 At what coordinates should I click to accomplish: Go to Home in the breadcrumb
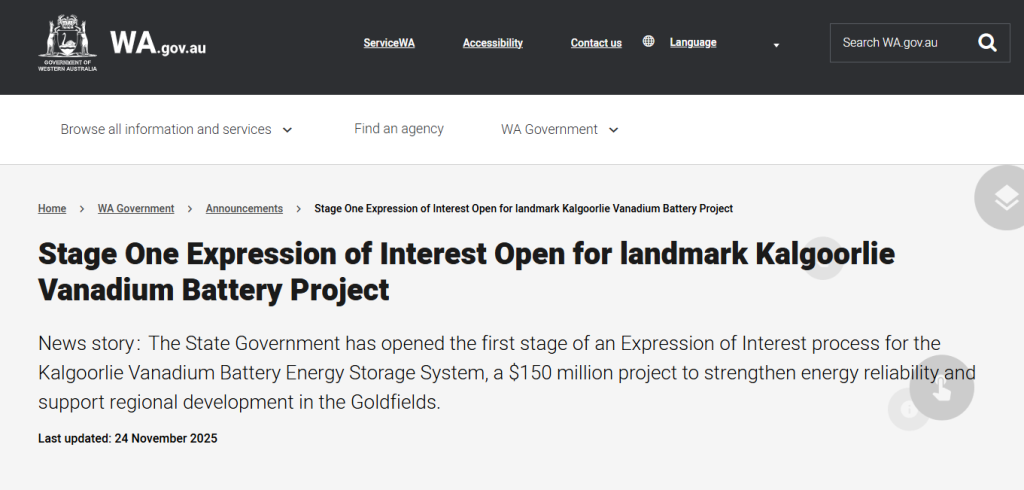[52, 209]
